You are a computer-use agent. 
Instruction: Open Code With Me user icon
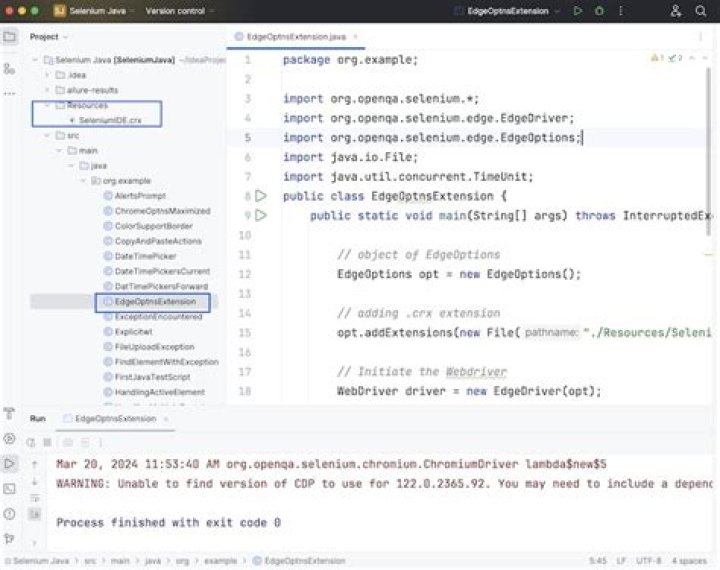pyautogui.click(x=675, y=11)
